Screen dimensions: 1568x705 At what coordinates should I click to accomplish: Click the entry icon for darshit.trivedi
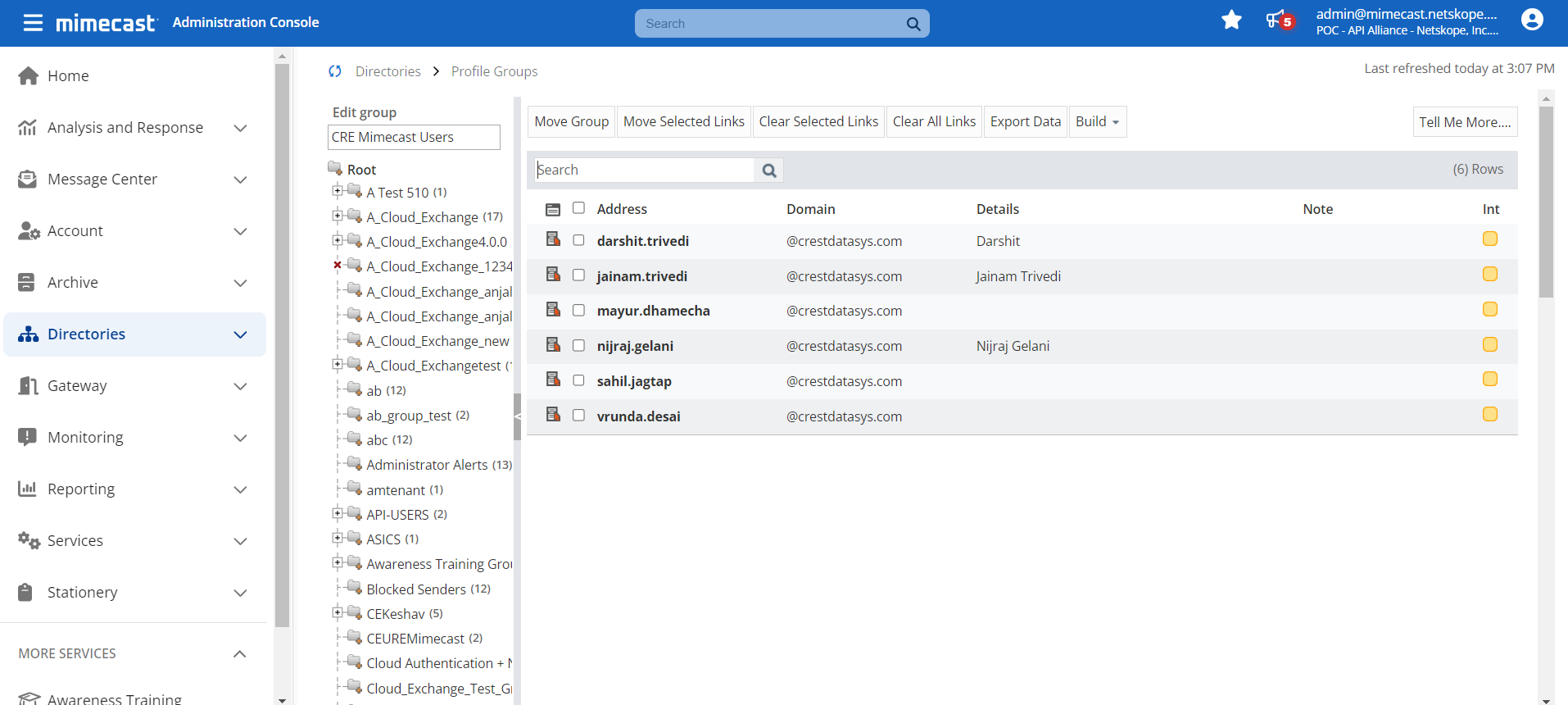(553, 239)
